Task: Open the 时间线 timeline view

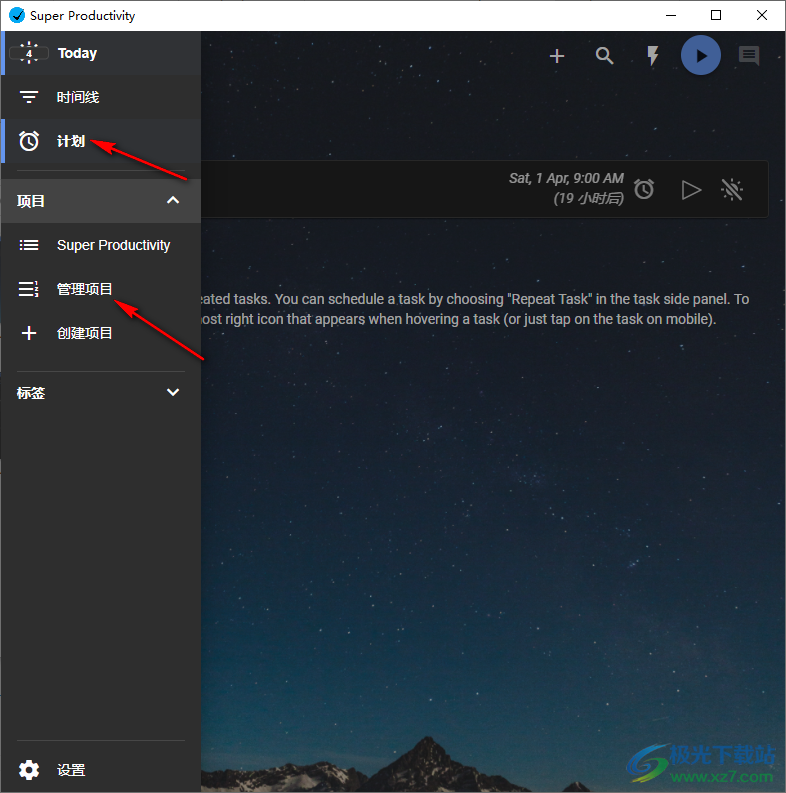Action: (x=78, y=97)
